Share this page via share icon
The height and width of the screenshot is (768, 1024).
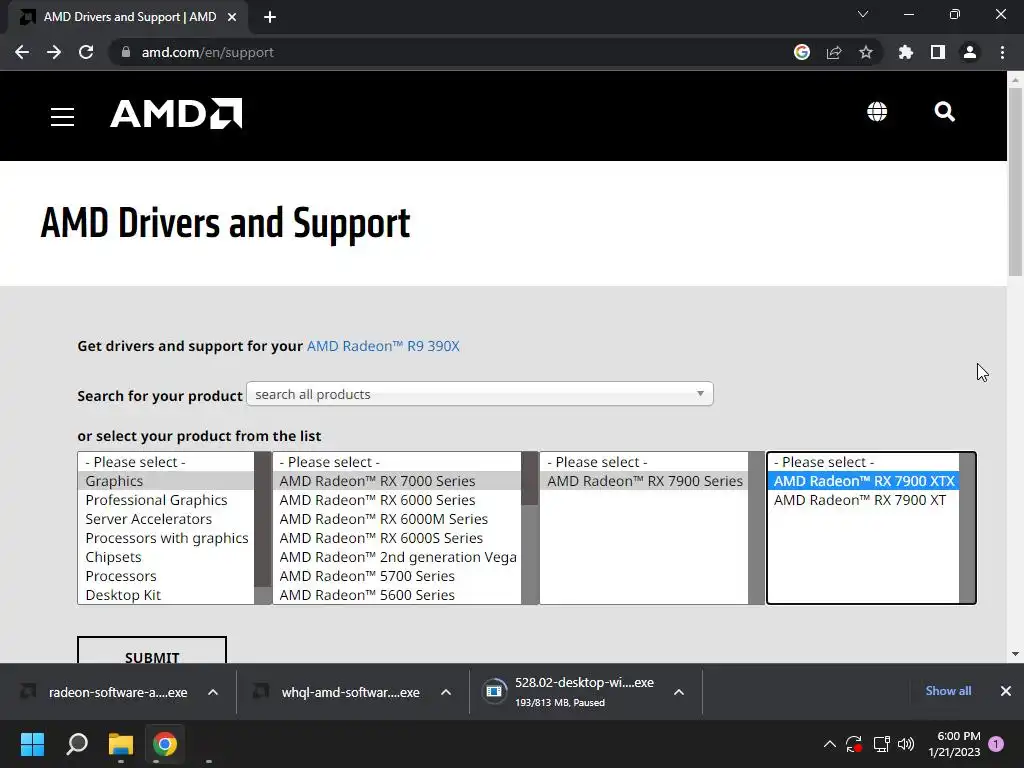(834, 52)
